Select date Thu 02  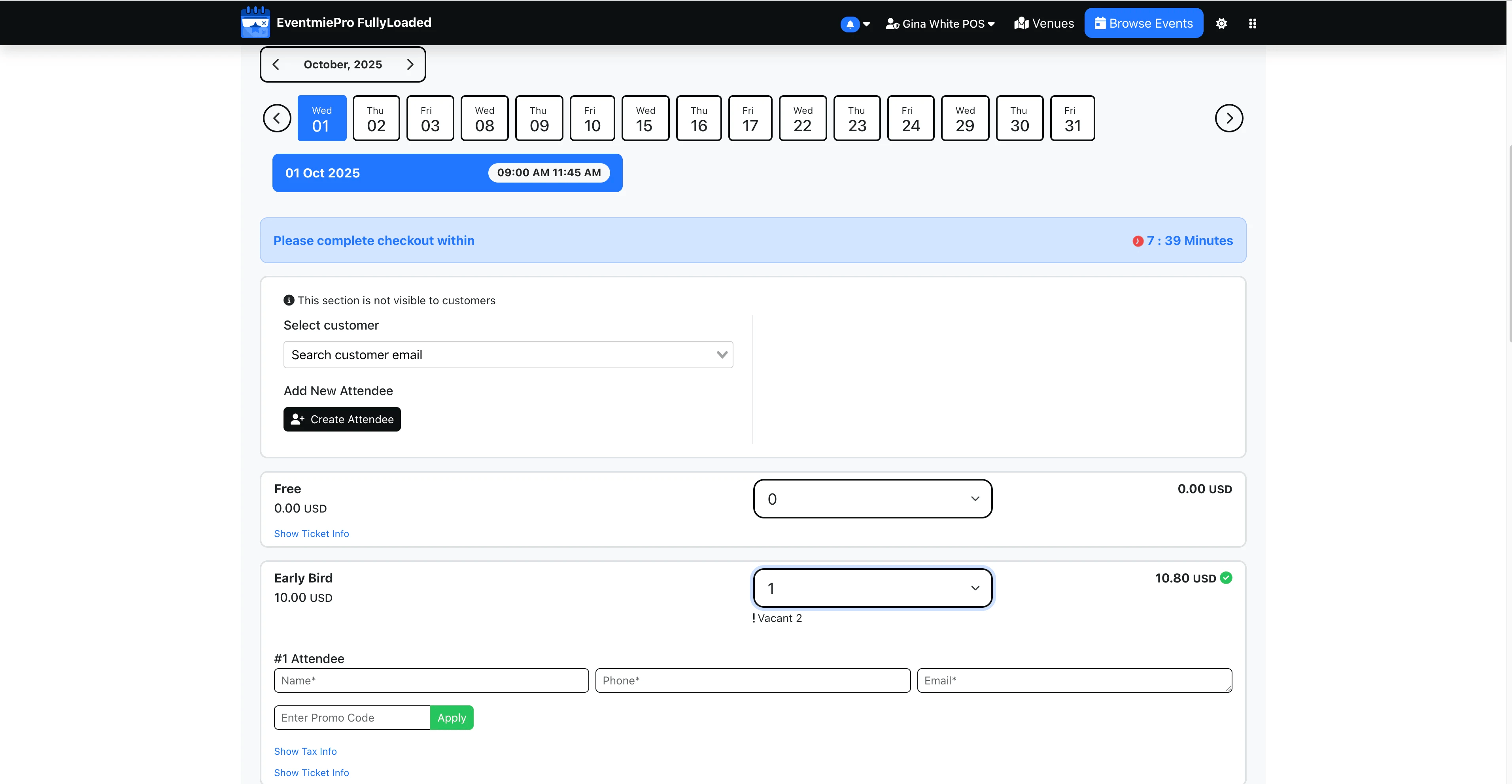[376, 119]
